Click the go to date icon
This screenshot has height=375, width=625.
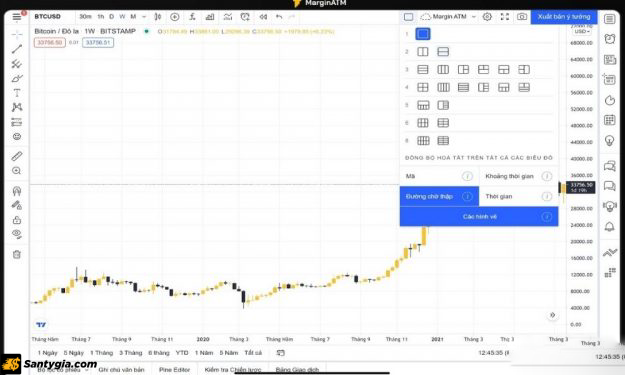pos(281,353)
